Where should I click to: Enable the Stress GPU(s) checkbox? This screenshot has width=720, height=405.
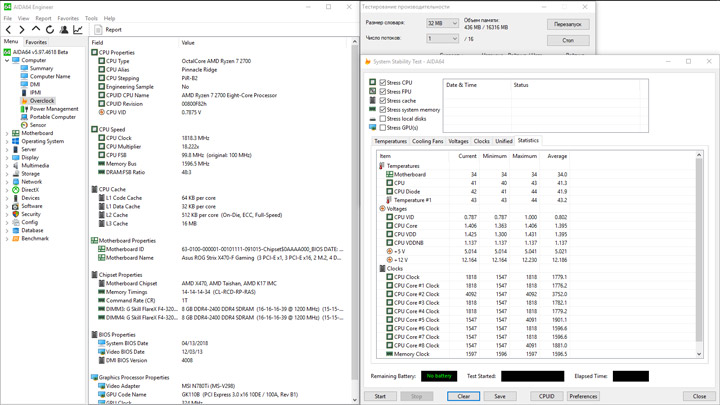(x=382, y=128)
